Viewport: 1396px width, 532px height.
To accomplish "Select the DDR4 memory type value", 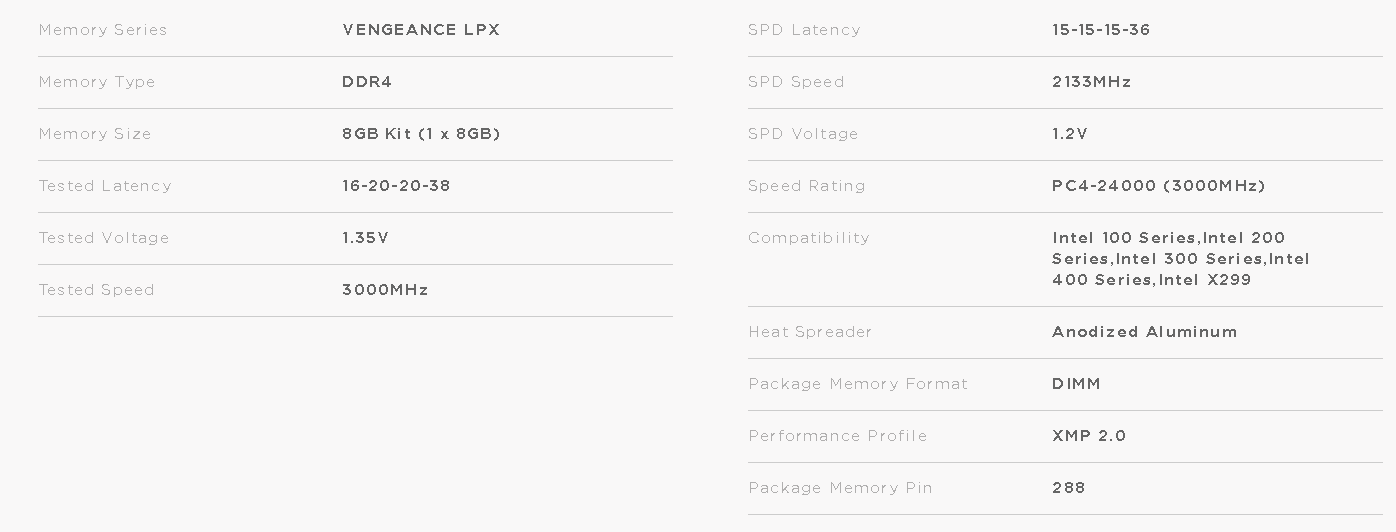I will (x=367, y=82).
